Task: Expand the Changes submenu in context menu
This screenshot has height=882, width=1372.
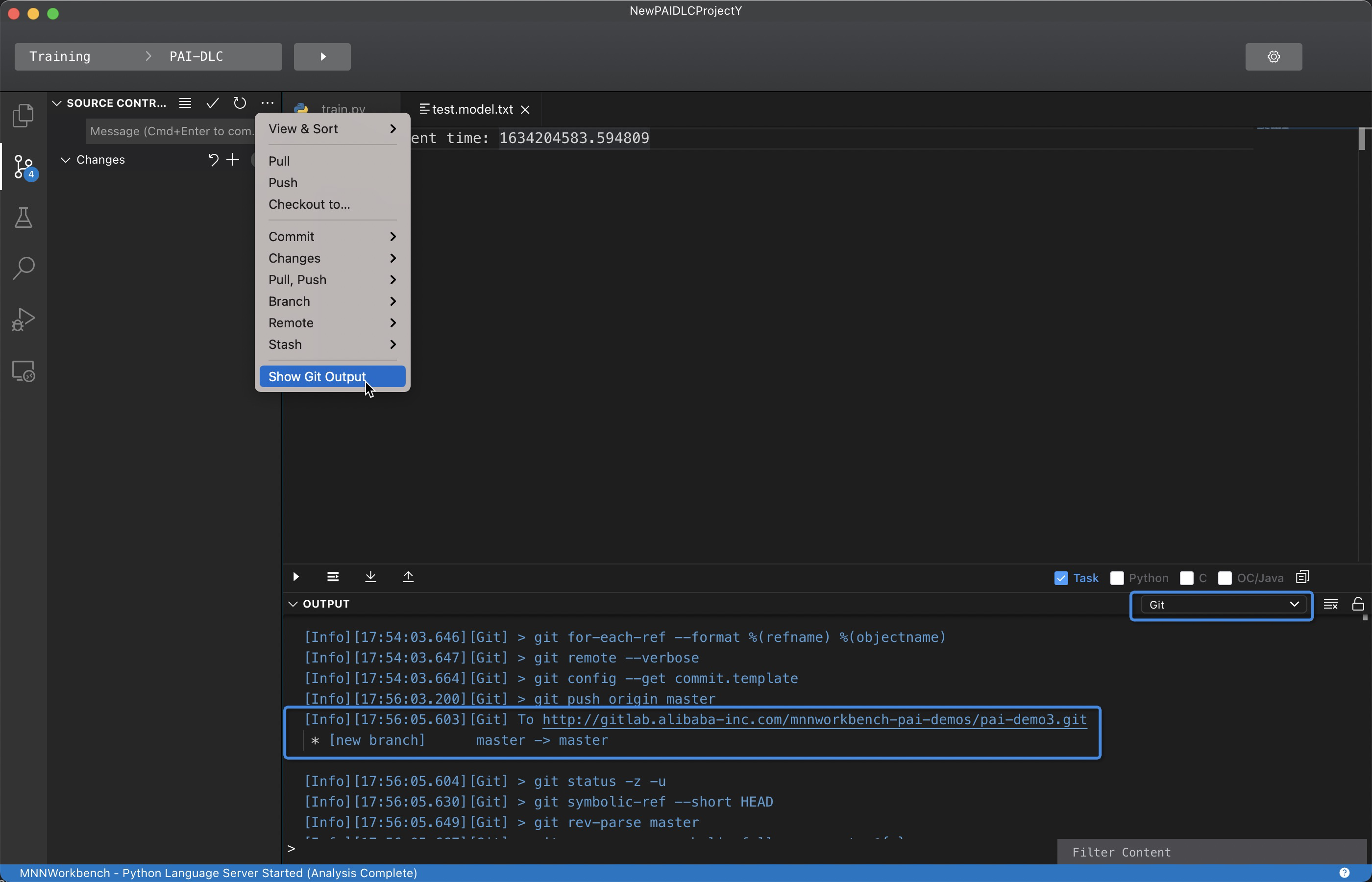Action: pyautogui.click(x=332, y=258)
